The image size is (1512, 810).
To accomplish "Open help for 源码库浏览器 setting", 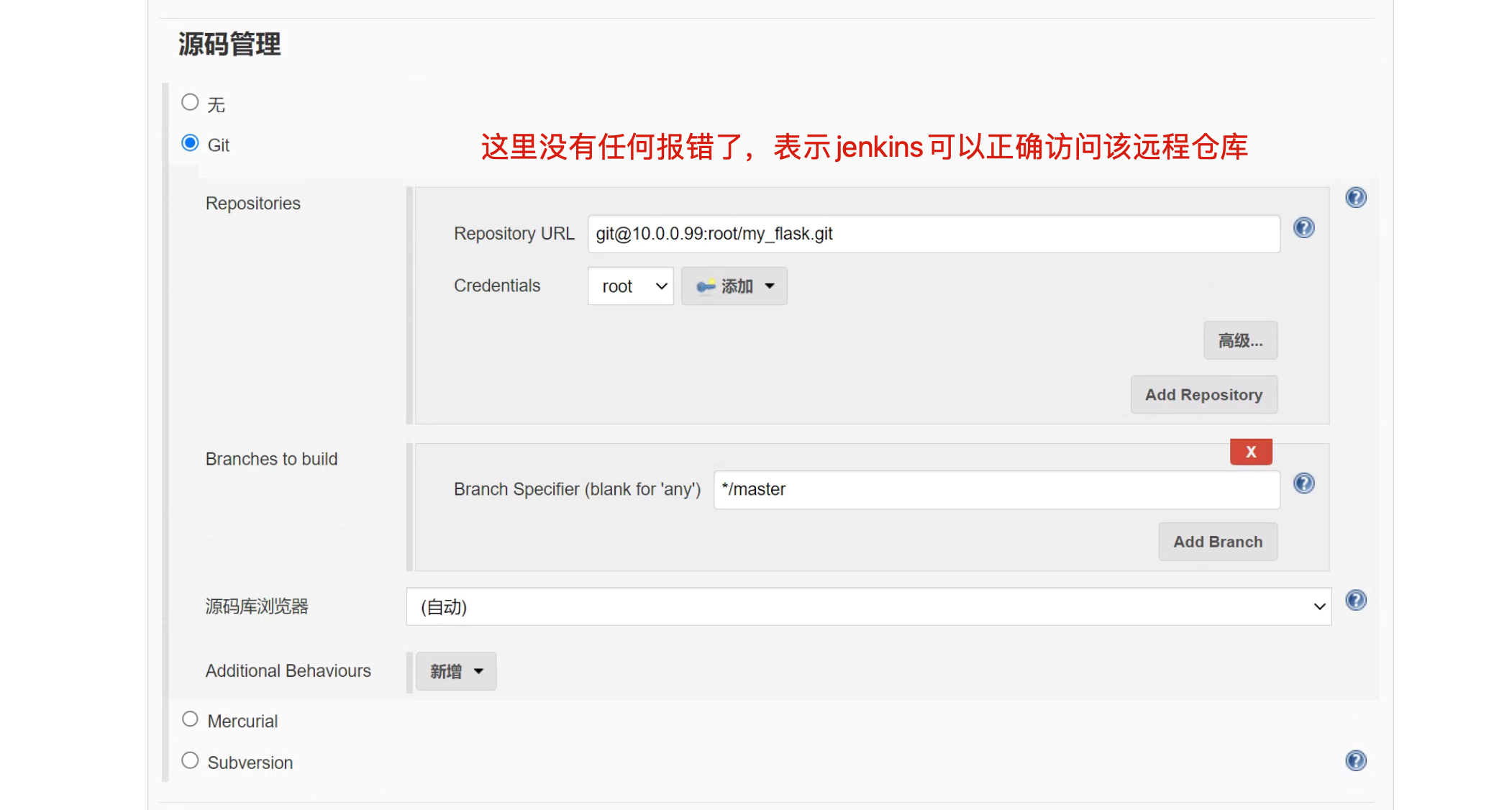I will [1355, 600].
